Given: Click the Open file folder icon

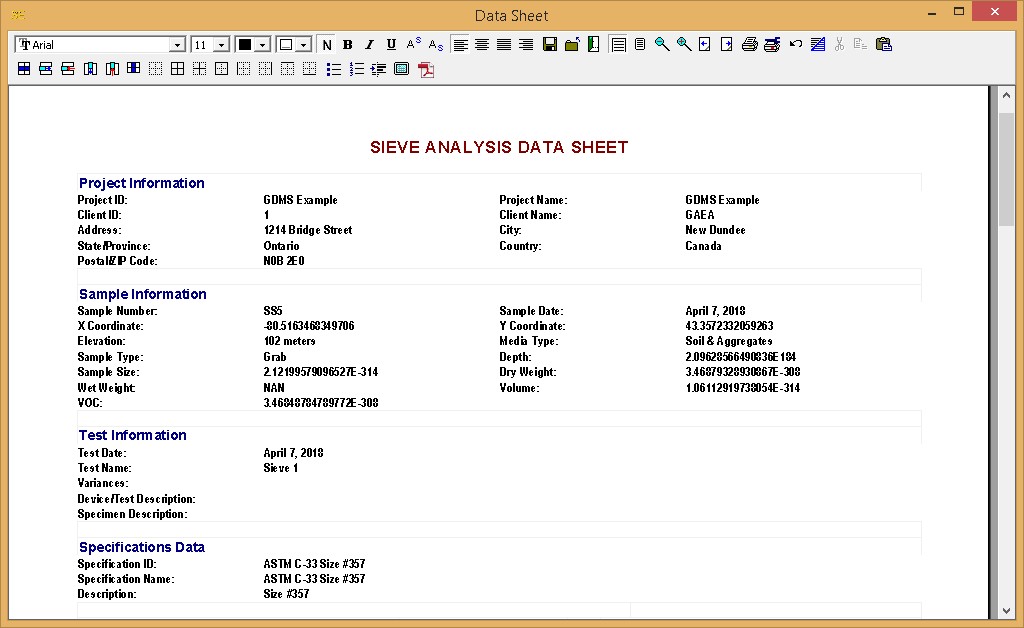Looking at the screenshot, I should click(572, 45).
